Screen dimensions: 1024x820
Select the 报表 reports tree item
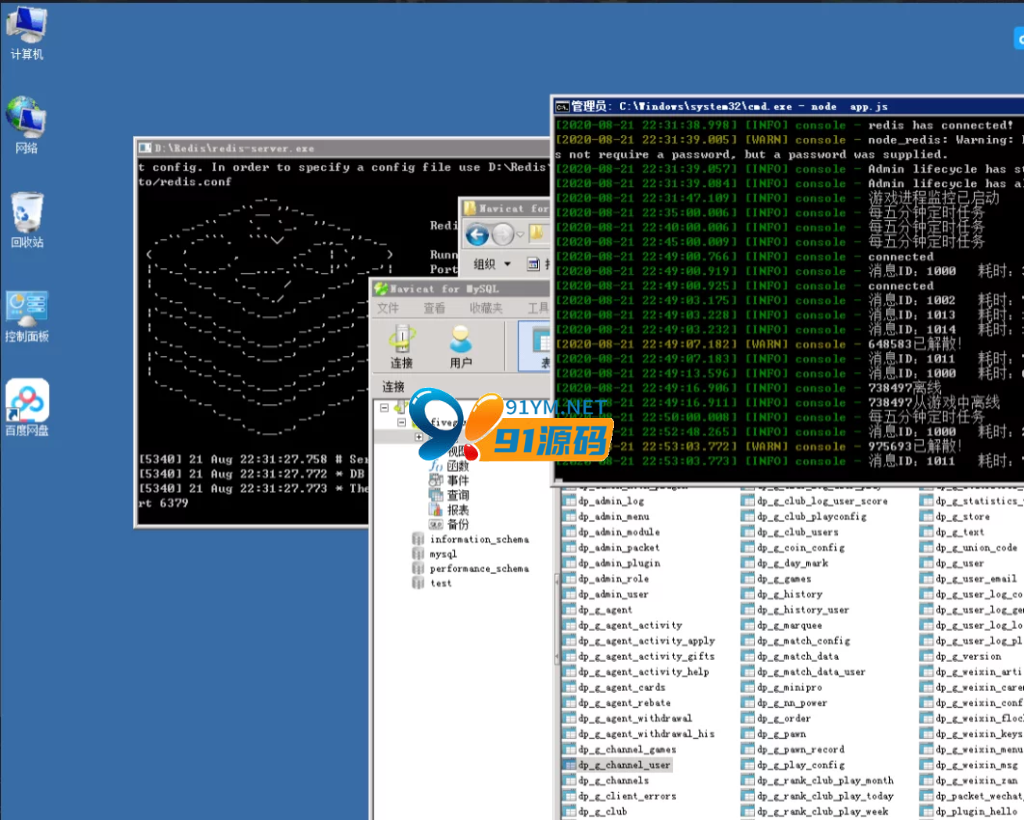click(458, 510)
